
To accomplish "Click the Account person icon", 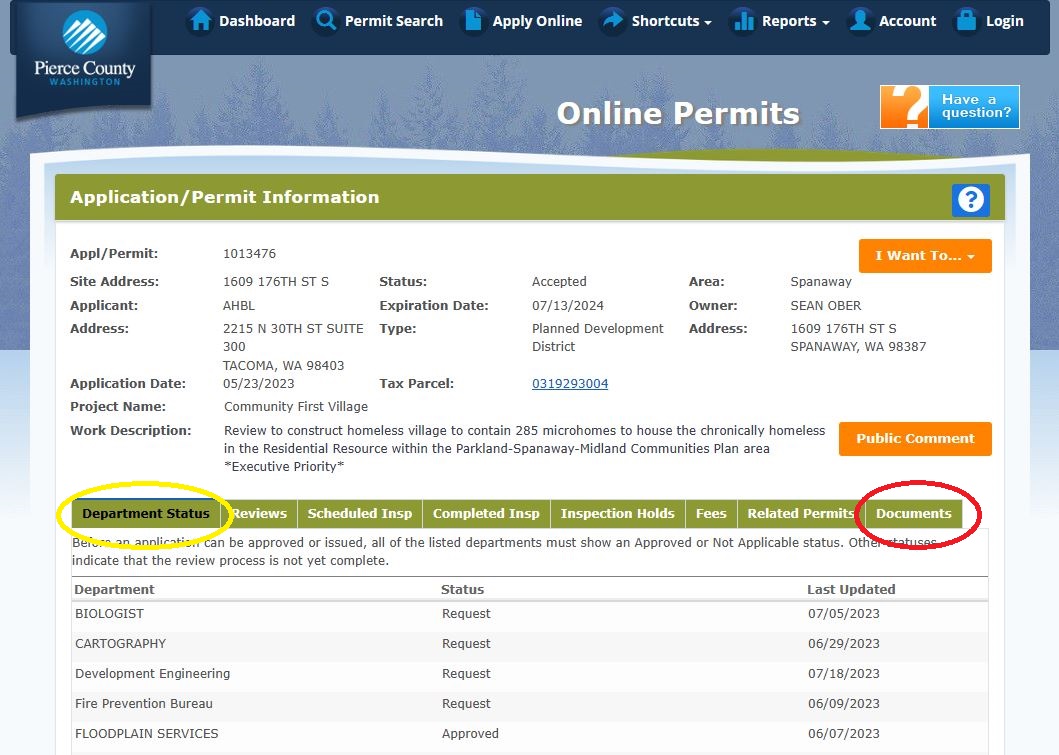I will [x=859, y=21].
